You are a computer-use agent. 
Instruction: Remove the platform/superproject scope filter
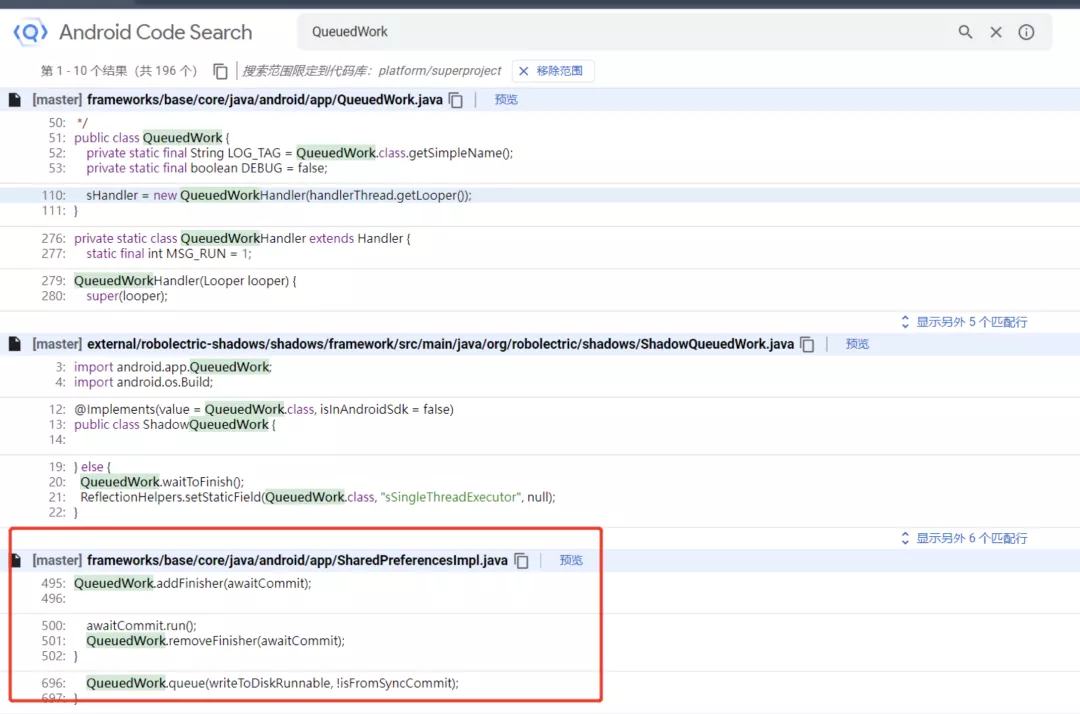[553, 71]
